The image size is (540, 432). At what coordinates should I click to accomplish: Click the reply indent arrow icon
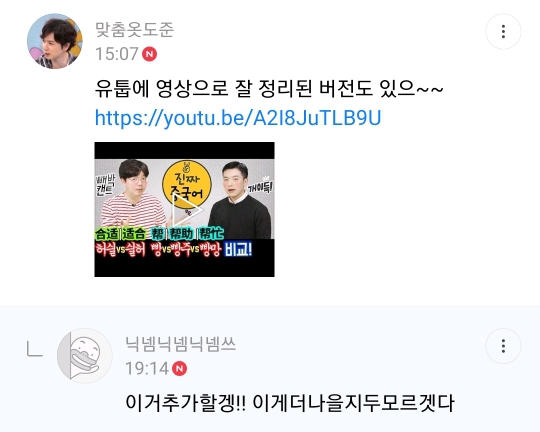click(34, 349)
